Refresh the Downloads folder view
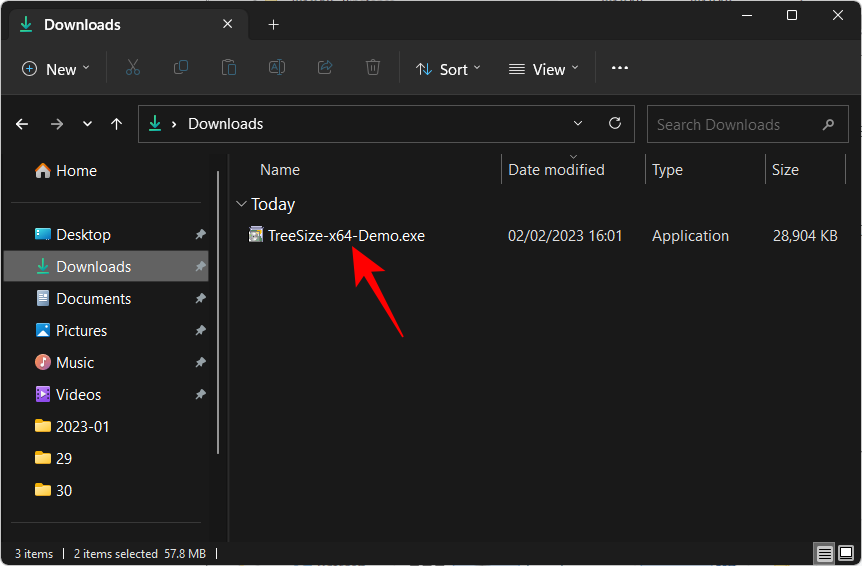The width and height of the screenshot is (862, 566). click(615, 123)
